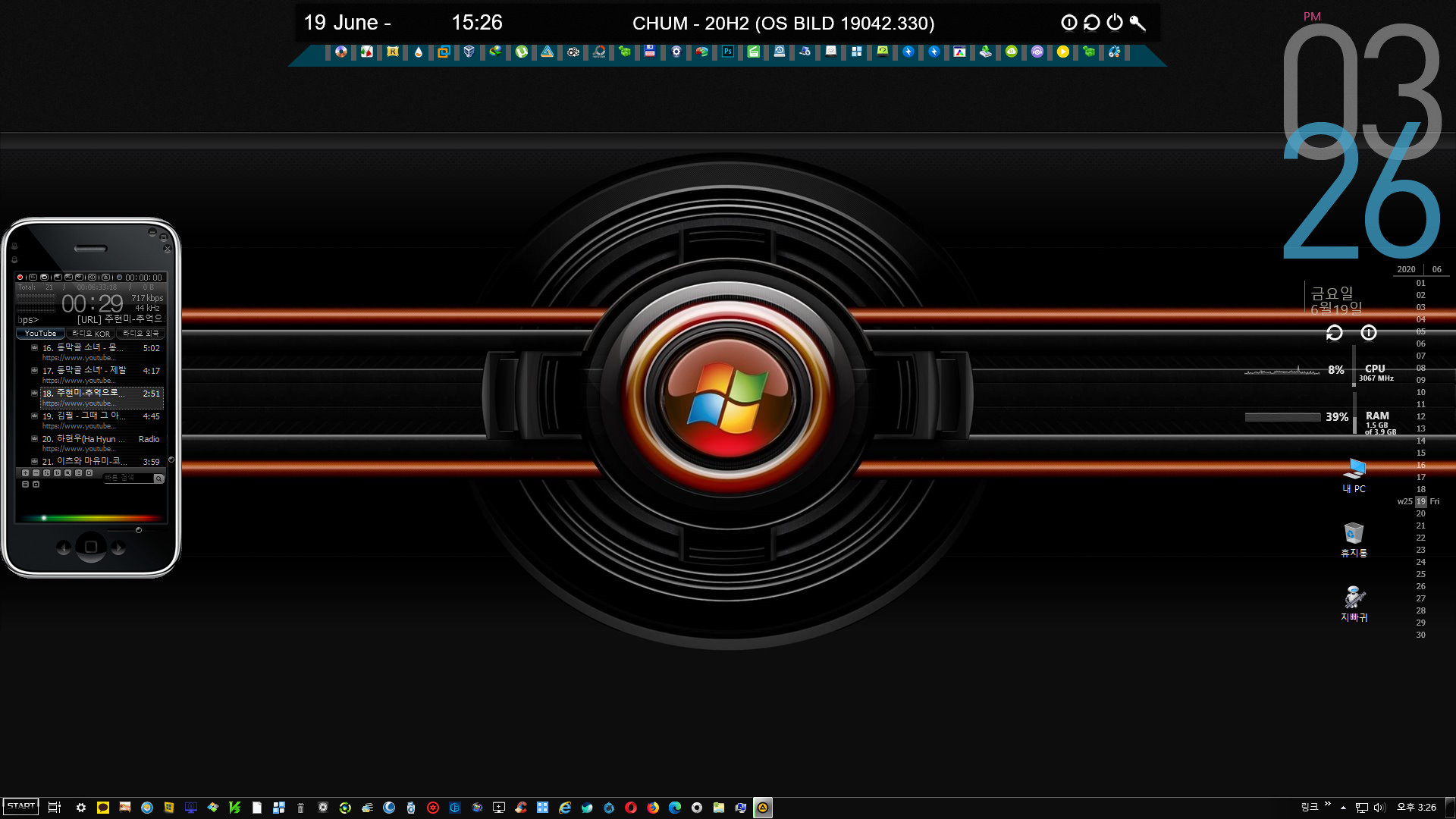Click the green V icon on taskbar

[x=235, y=808]
